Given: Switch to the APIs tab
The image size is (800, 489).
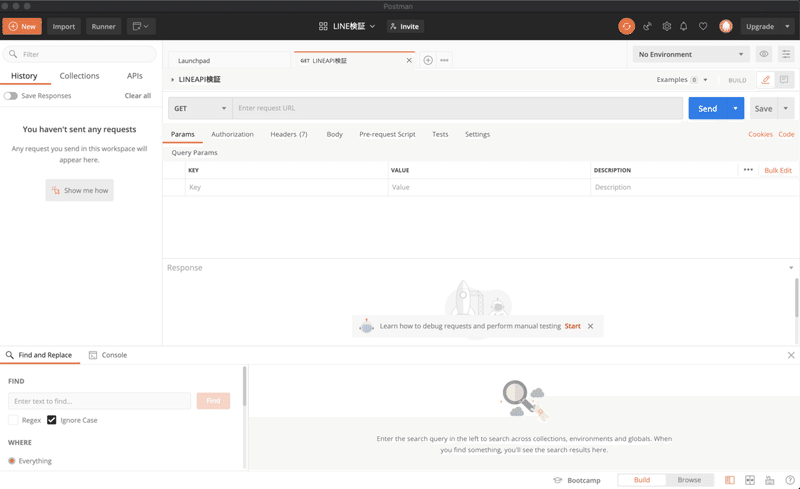Looking at the screenshot, I should coord(135,76).
